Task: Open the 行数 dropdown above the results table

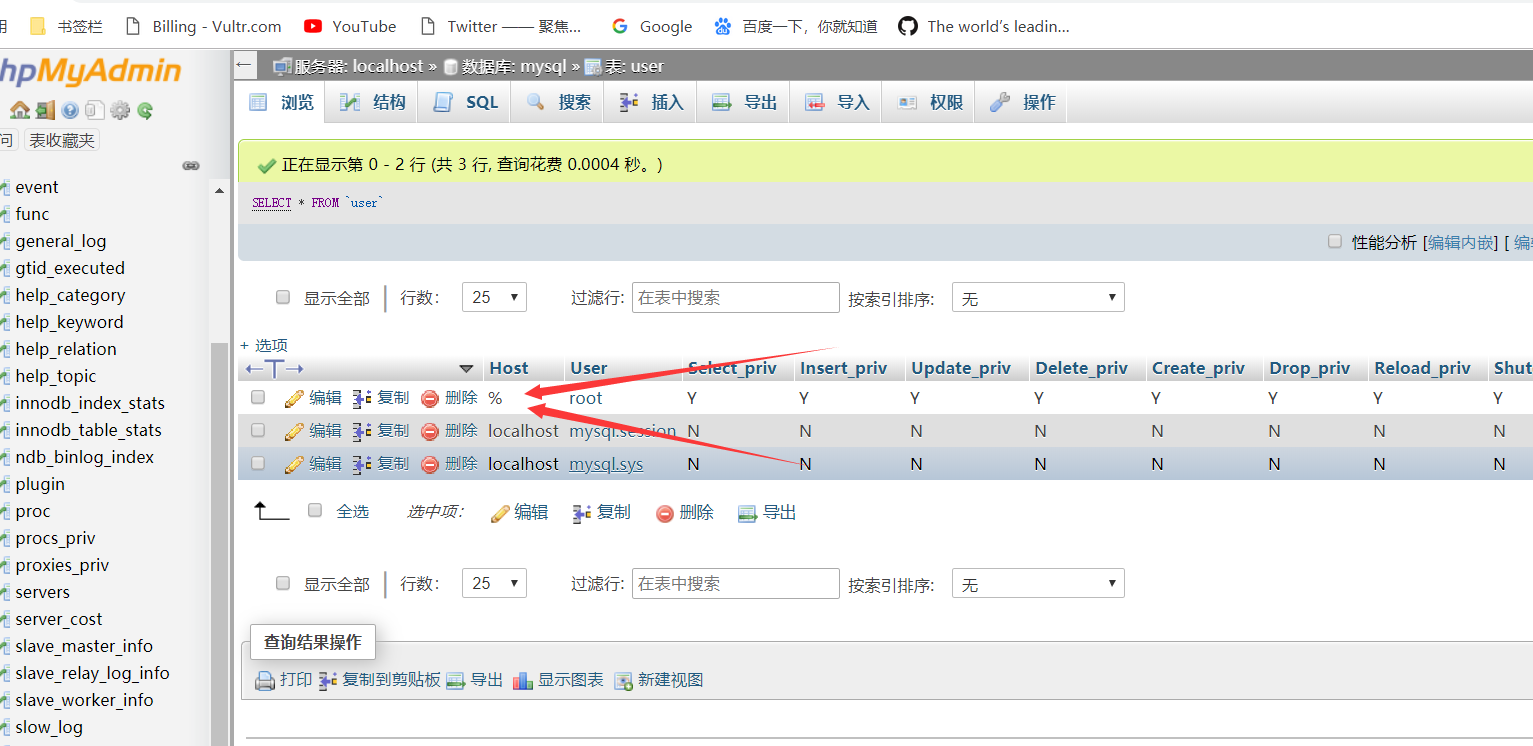Action: pyautogui.click(x=494, y=297)
